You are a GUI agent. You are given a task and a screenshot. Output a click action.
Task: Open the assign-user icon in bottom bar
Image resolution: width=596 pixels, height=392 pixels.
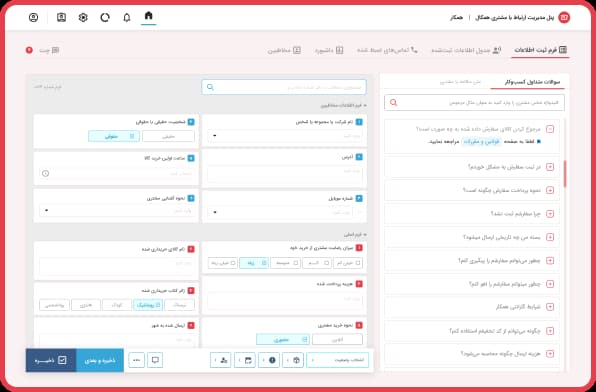[x=221, y=360]
